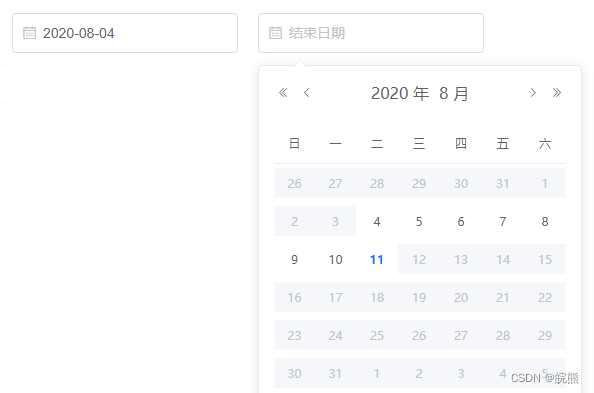This screenshot has width=594, height=393.
Task: Focus the 结束日期 end date field
Action: 371,33
